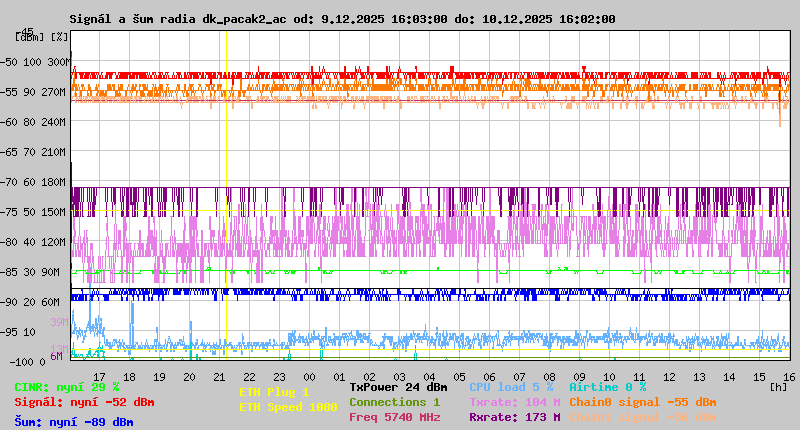This screenshot has height=430, width=800.
Task: Click the 300M label on Y axis
Action: (57, 62)
